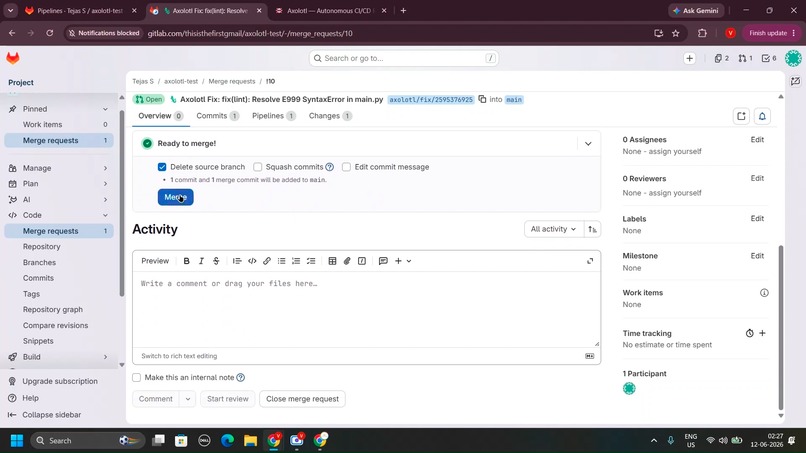806x453 pixels.
Task: Uncheck Delete source branch checkbox
Action: tap(162, 167)
